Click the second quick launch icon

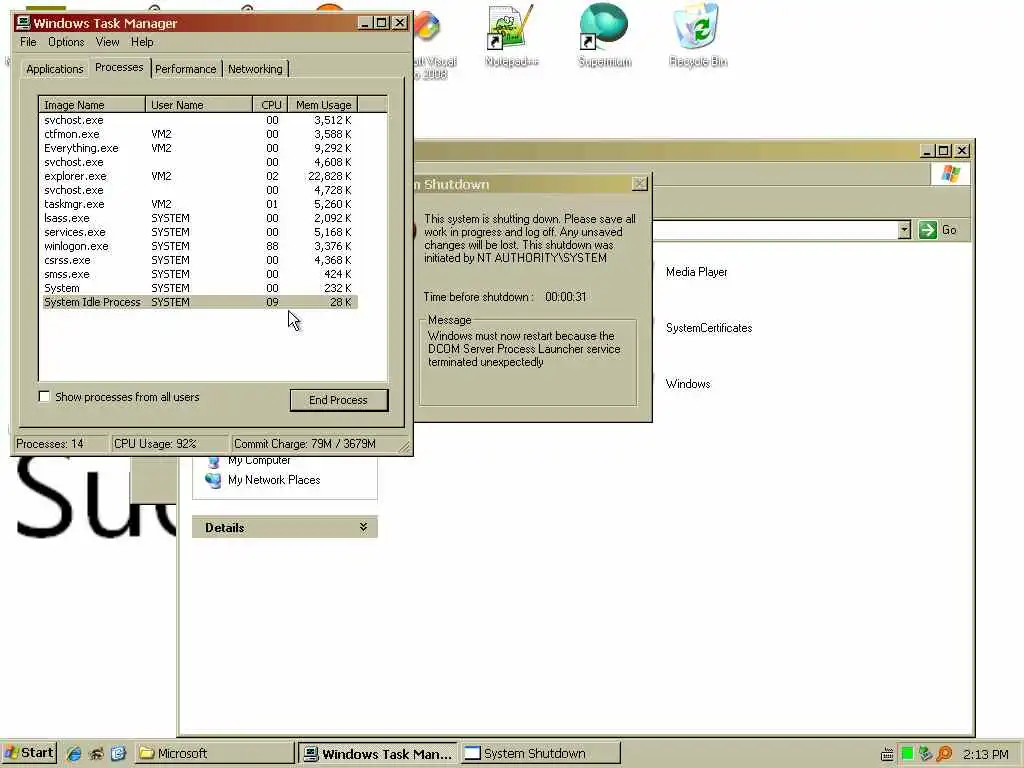96,754
